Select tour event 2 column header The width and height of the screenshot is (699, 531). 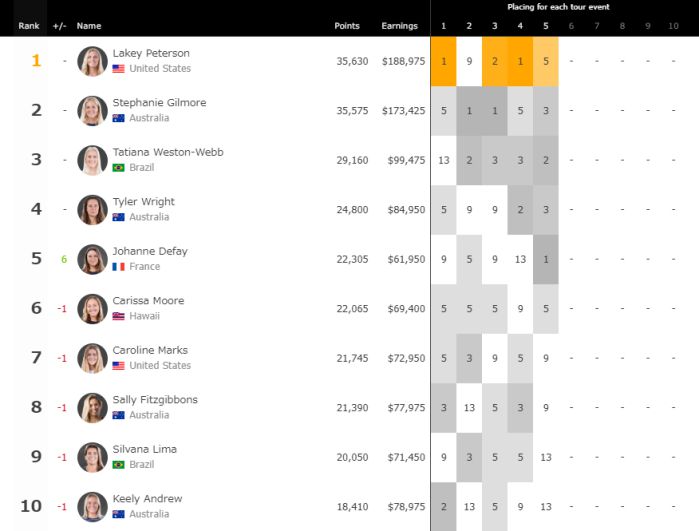click(x=469, y=26)
